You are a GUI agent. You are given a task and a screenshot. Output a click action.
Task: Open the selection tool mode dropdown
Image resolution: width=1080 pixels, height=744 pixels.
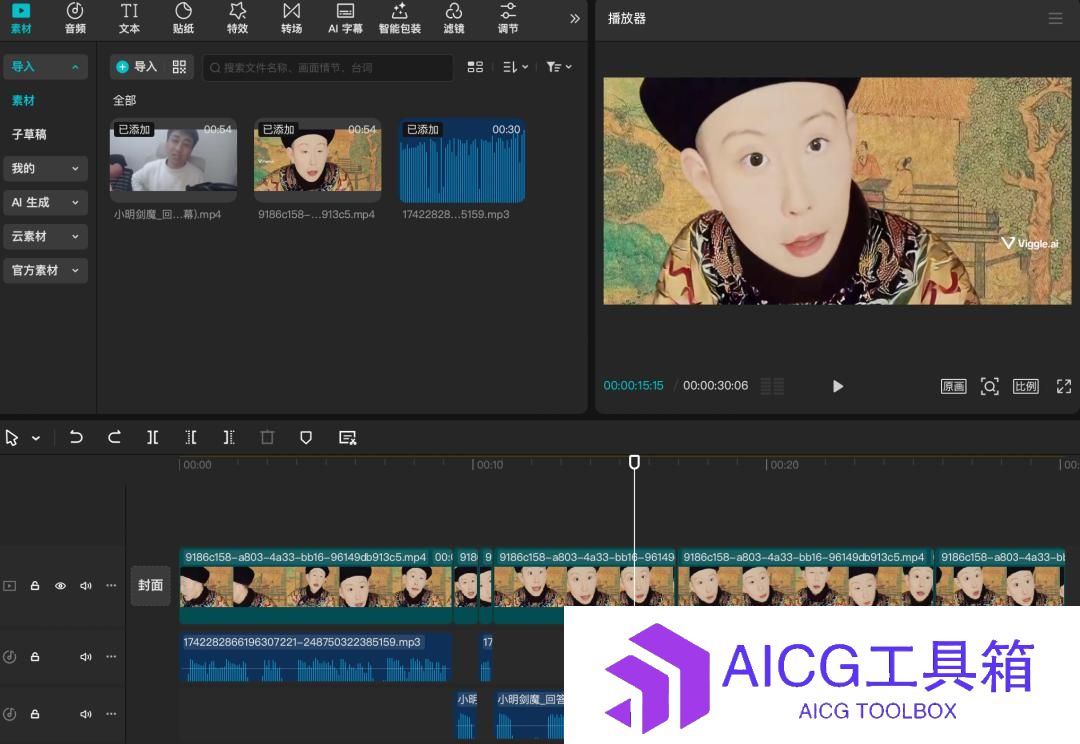click(x=36, y=438)
